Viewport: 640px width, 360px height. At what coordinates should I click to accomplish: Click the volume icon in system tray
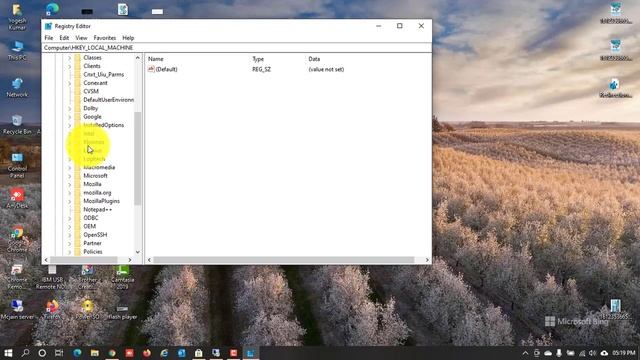tap(593, 353)
